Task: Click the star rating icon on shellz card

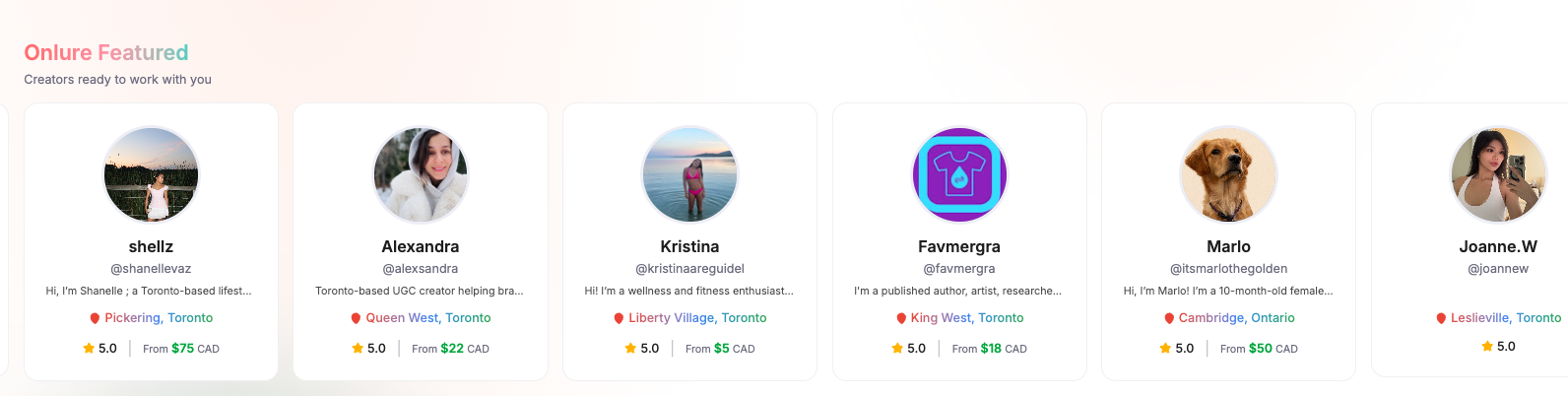Action: [89, 348]
